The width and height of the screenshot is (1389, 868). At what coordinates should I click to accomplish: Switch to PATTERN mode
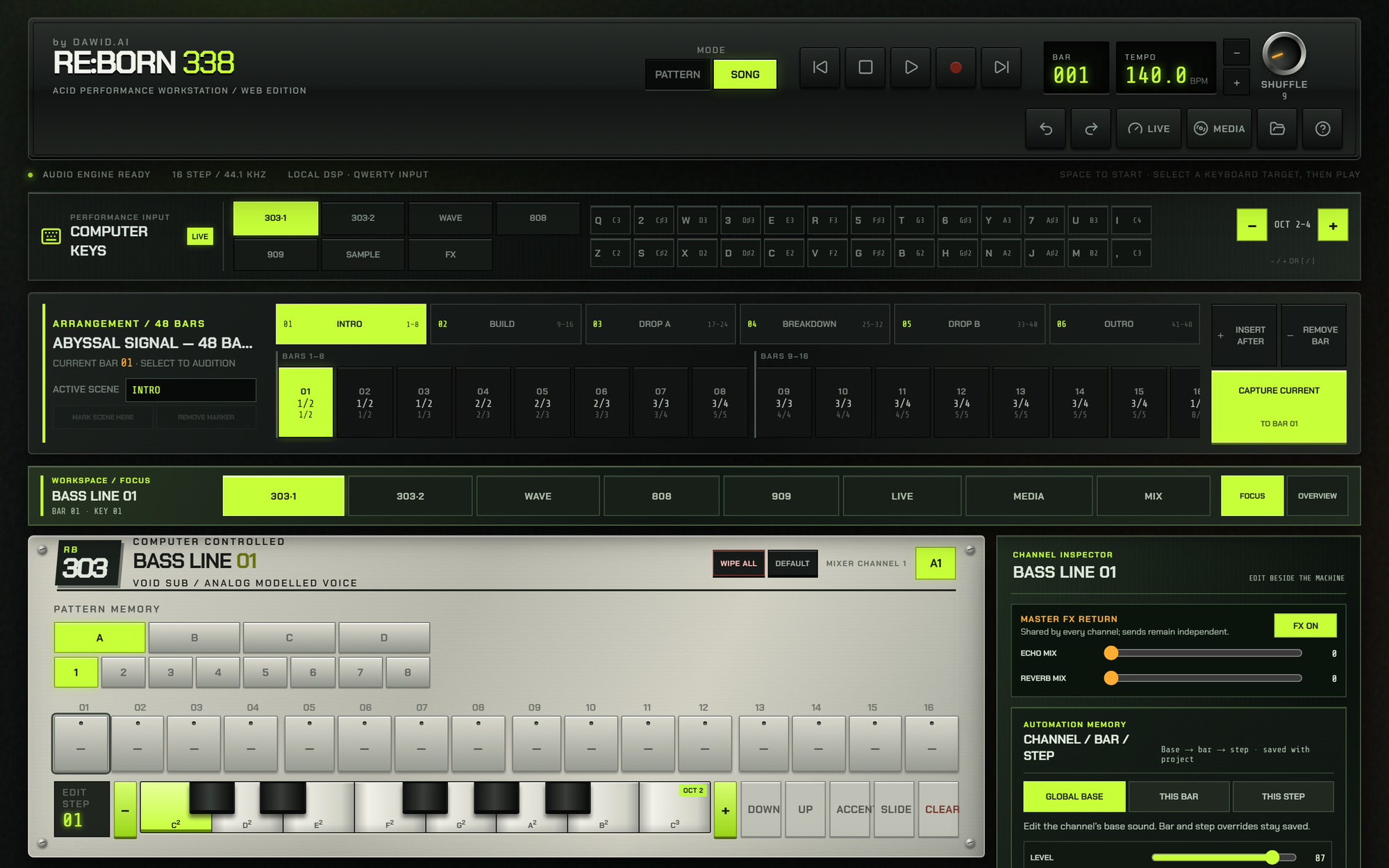(677, 74)
